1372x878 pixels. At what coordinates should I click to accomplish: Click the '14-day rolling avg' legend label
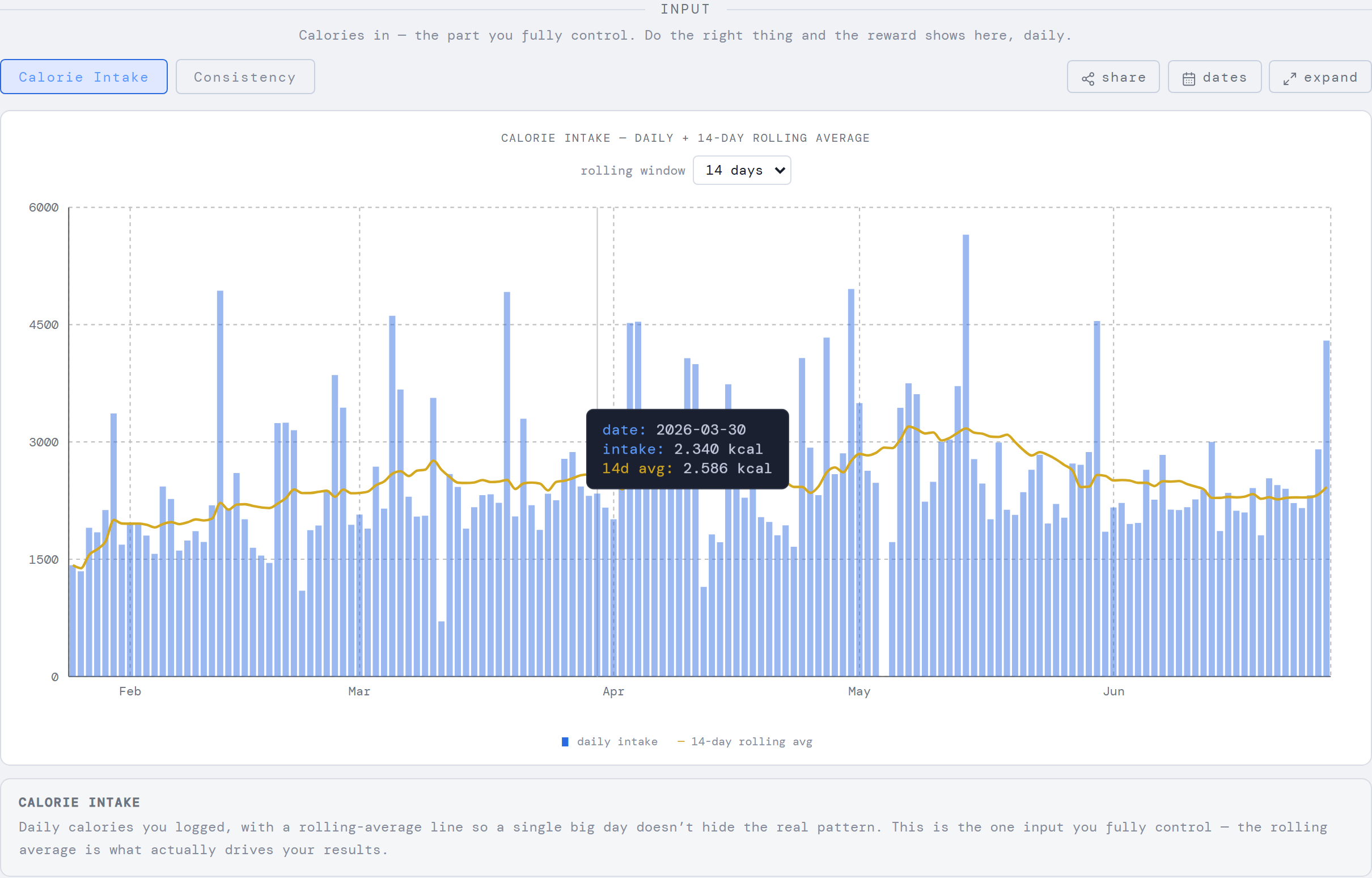[752, 742]
